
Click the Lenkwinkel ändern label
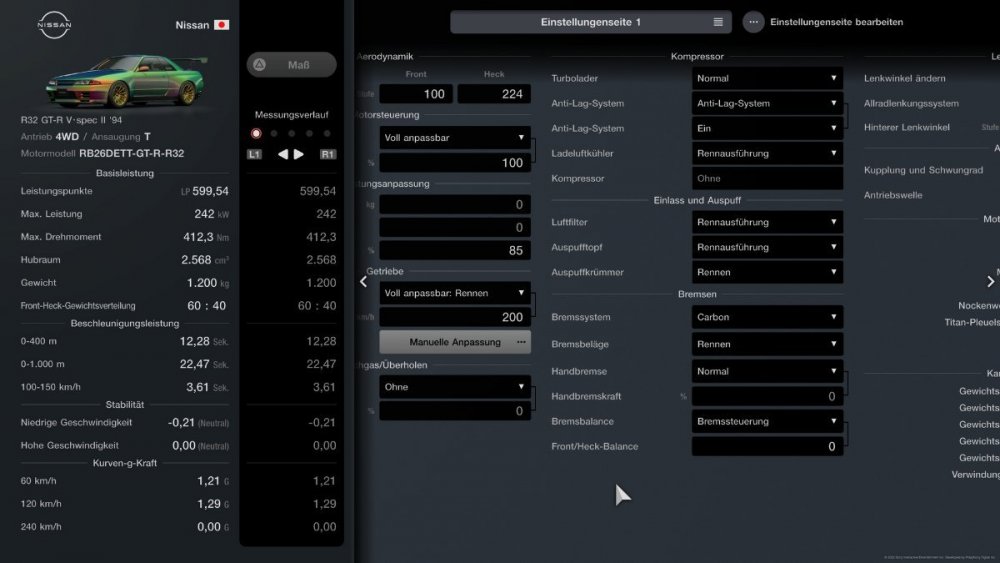point(904,78)
